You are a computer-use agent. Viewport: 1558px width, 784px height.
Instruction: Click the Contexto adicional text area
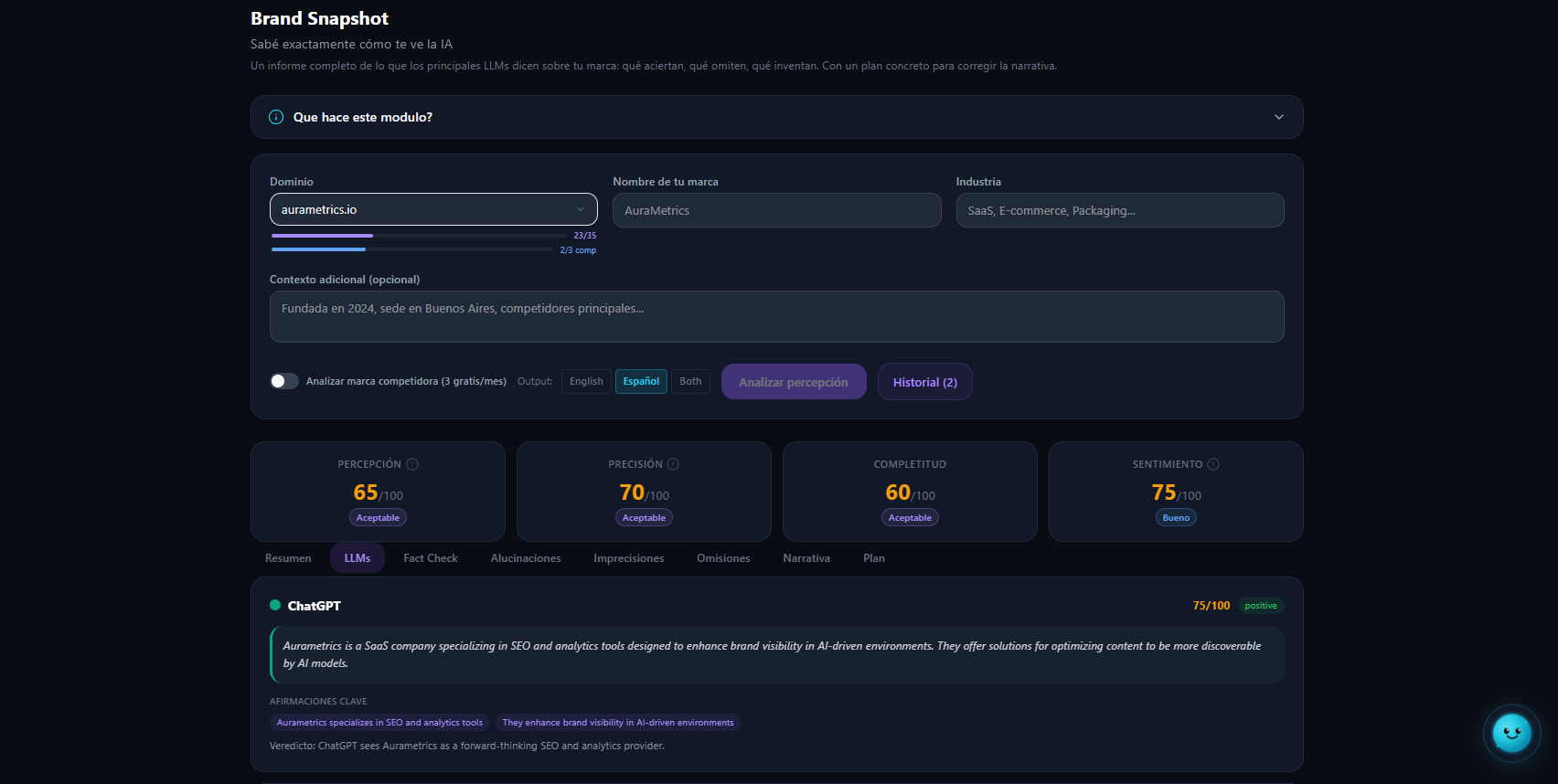pos(776,316)
